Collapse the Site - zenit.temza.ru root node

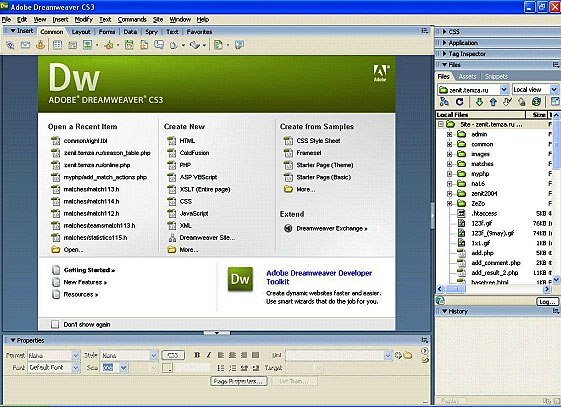click(x=441, y=124)
